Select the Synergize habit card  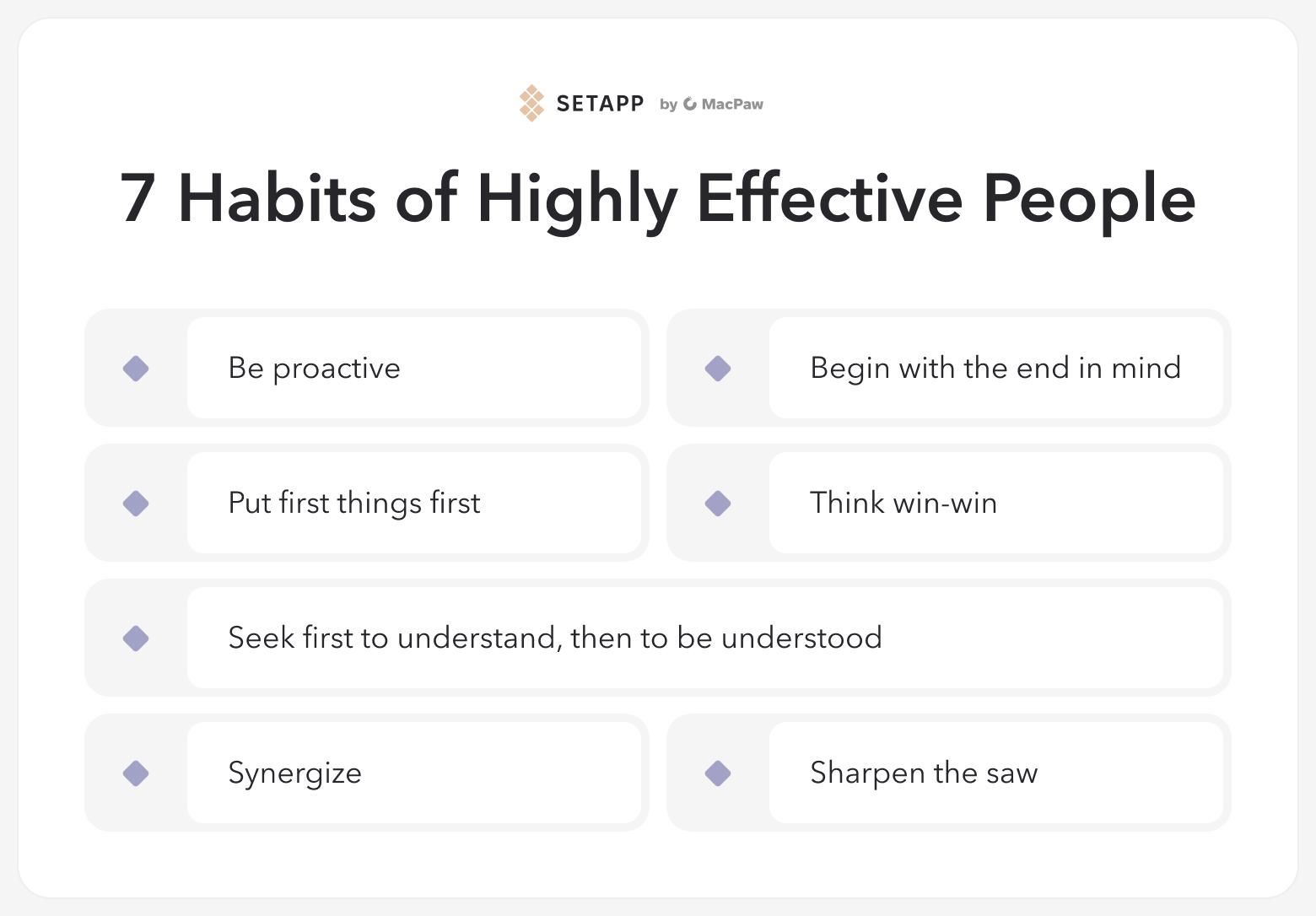pyautogui.click(x=413, y=773)
